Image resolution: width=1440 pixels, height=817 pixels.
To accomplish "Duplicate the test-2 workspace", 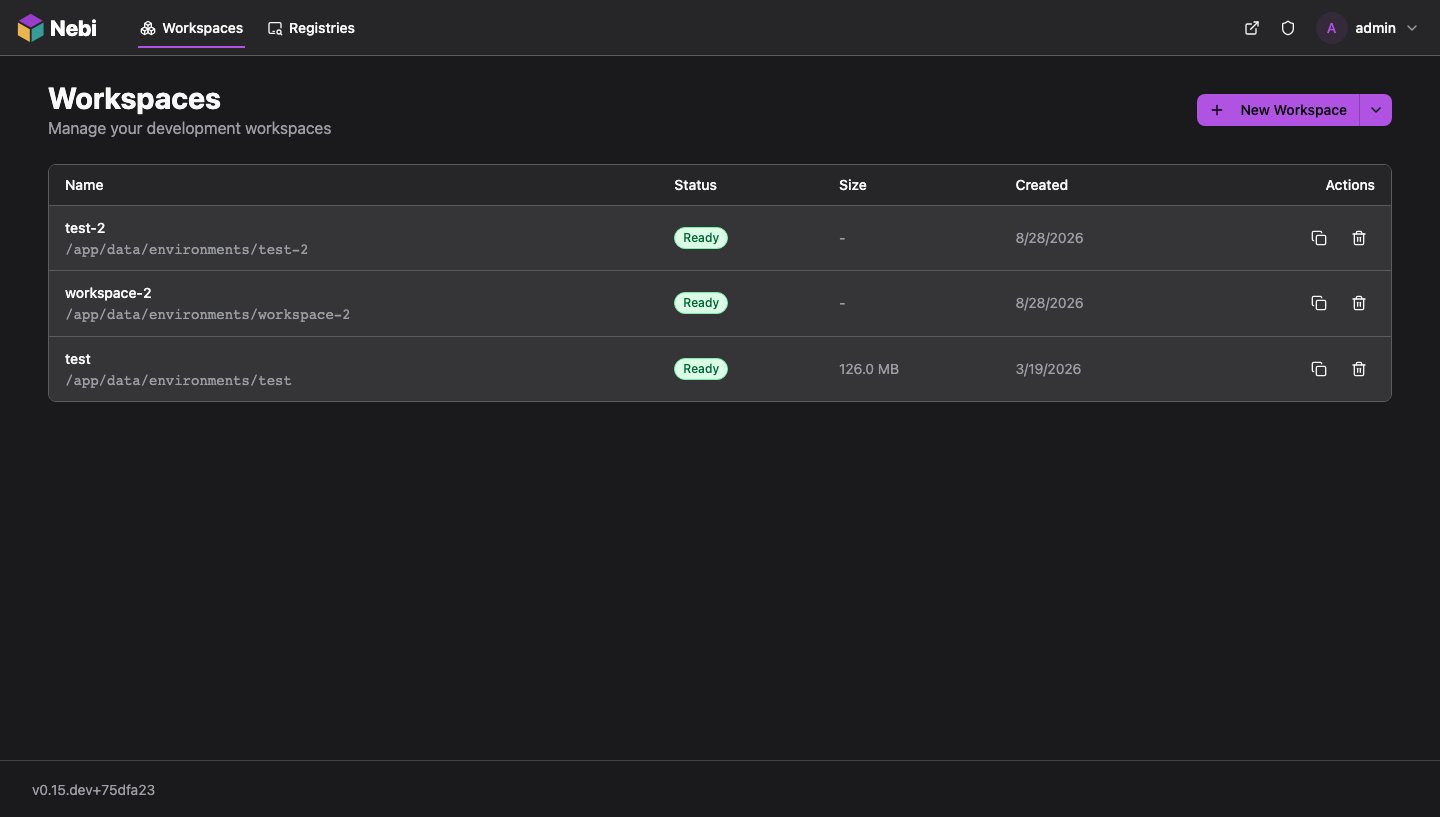I will click(1319, 238).
